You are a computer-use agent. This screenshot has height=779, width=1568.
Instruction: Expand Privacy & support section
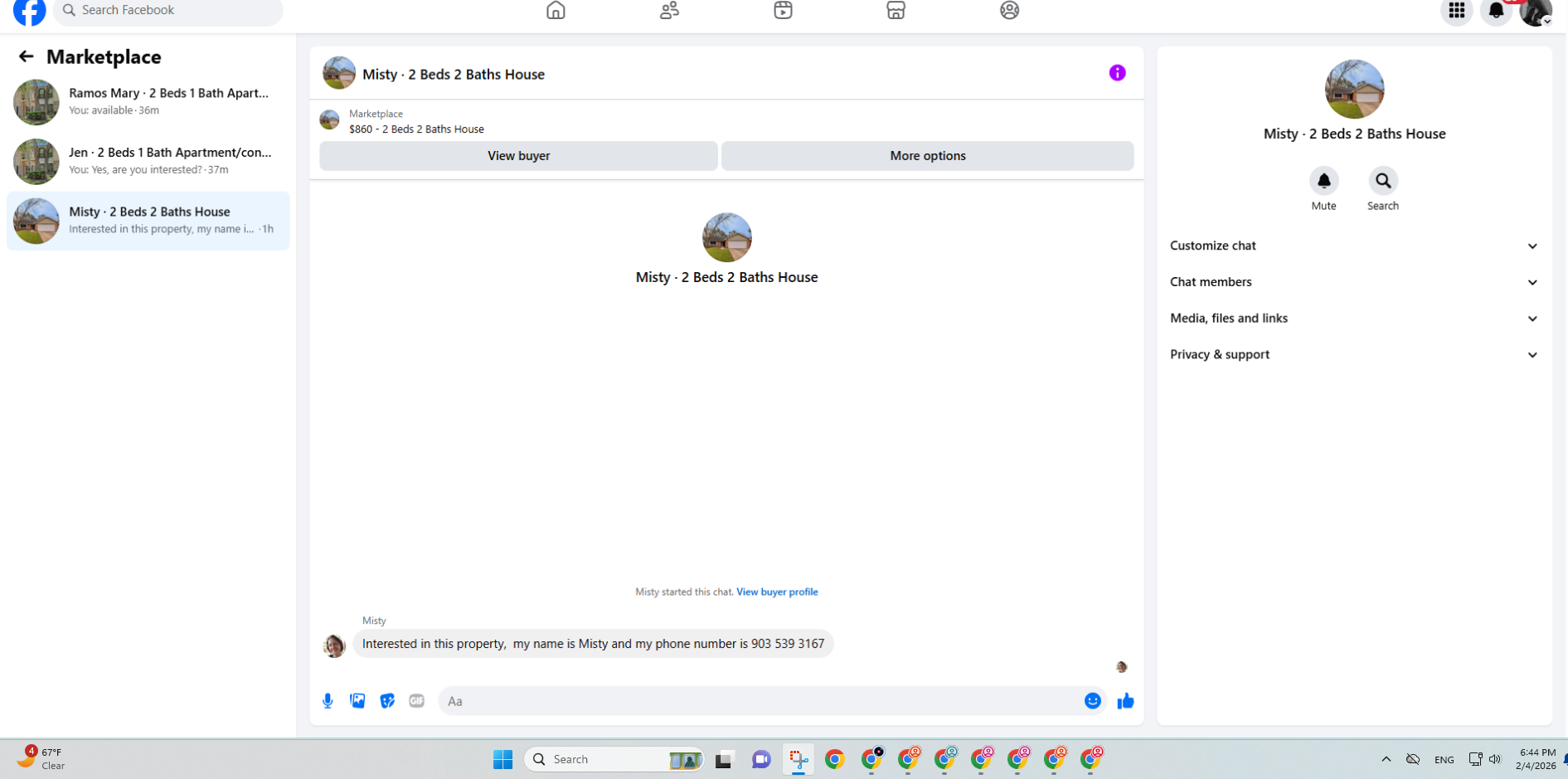point(1354,354)
